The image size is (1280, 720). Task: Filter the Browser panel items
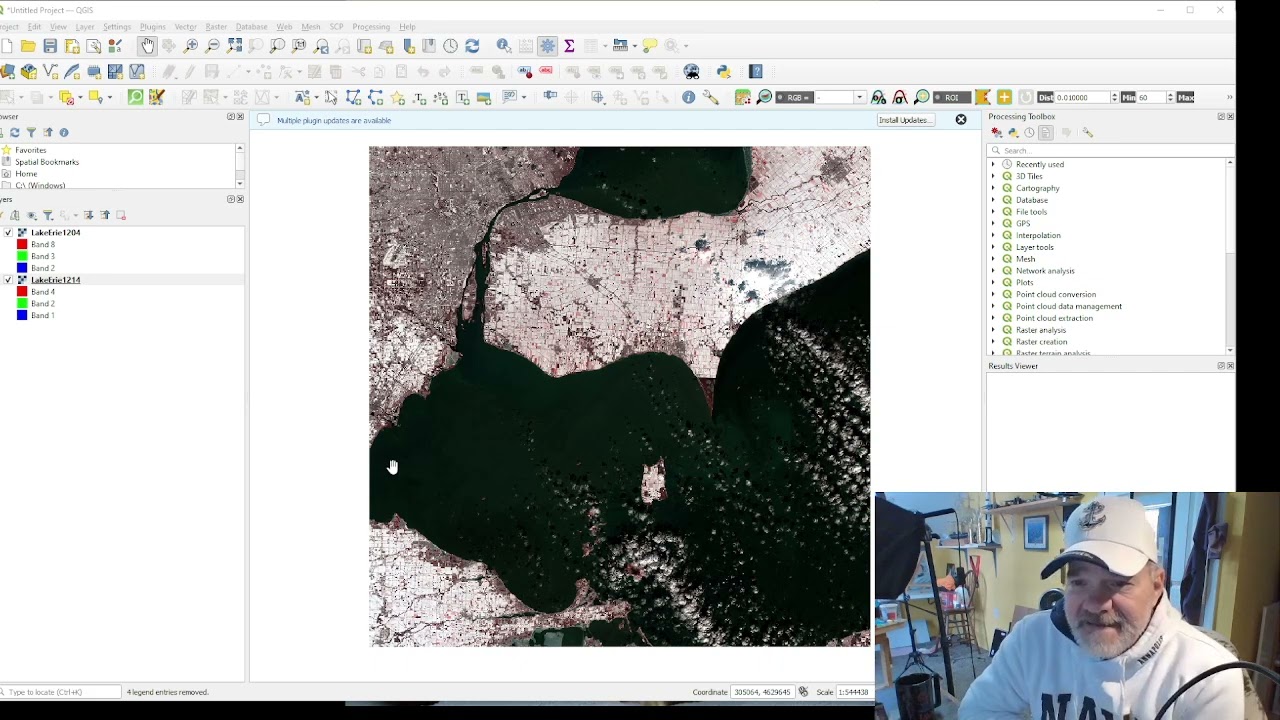tap(31, 132)
